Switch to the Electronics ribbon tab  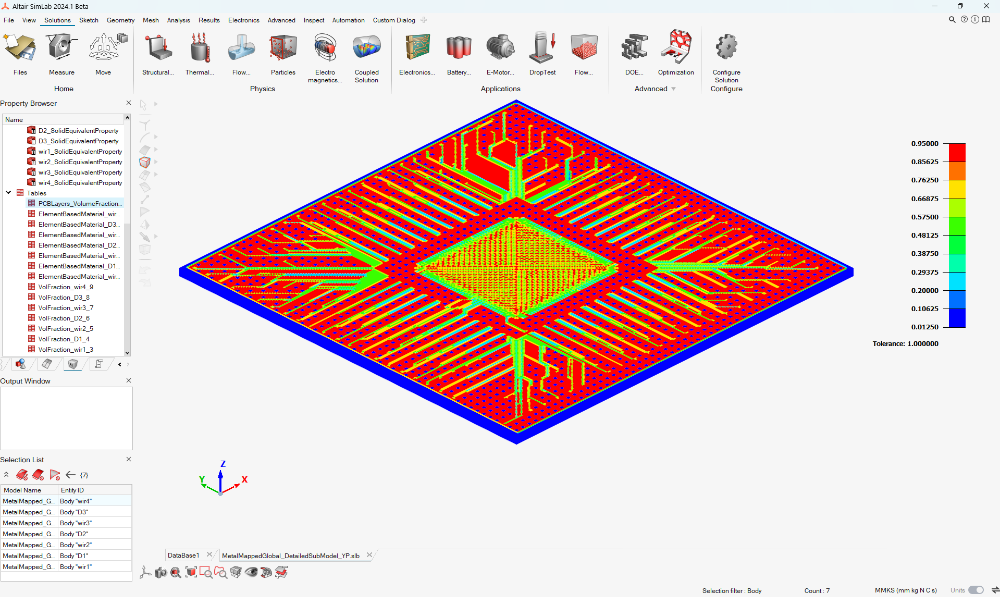pos(244,20)
